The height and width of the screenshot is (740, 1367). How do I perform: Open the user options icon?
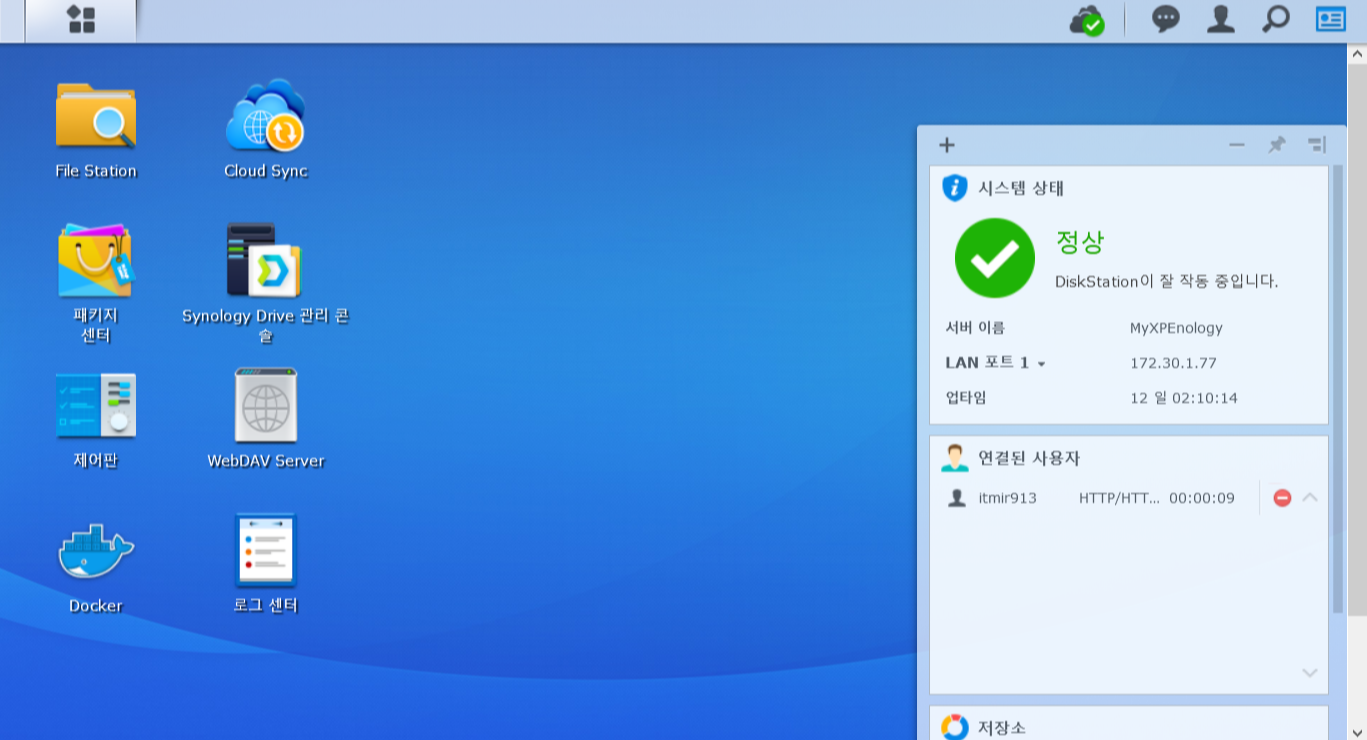pos(1220,19)
